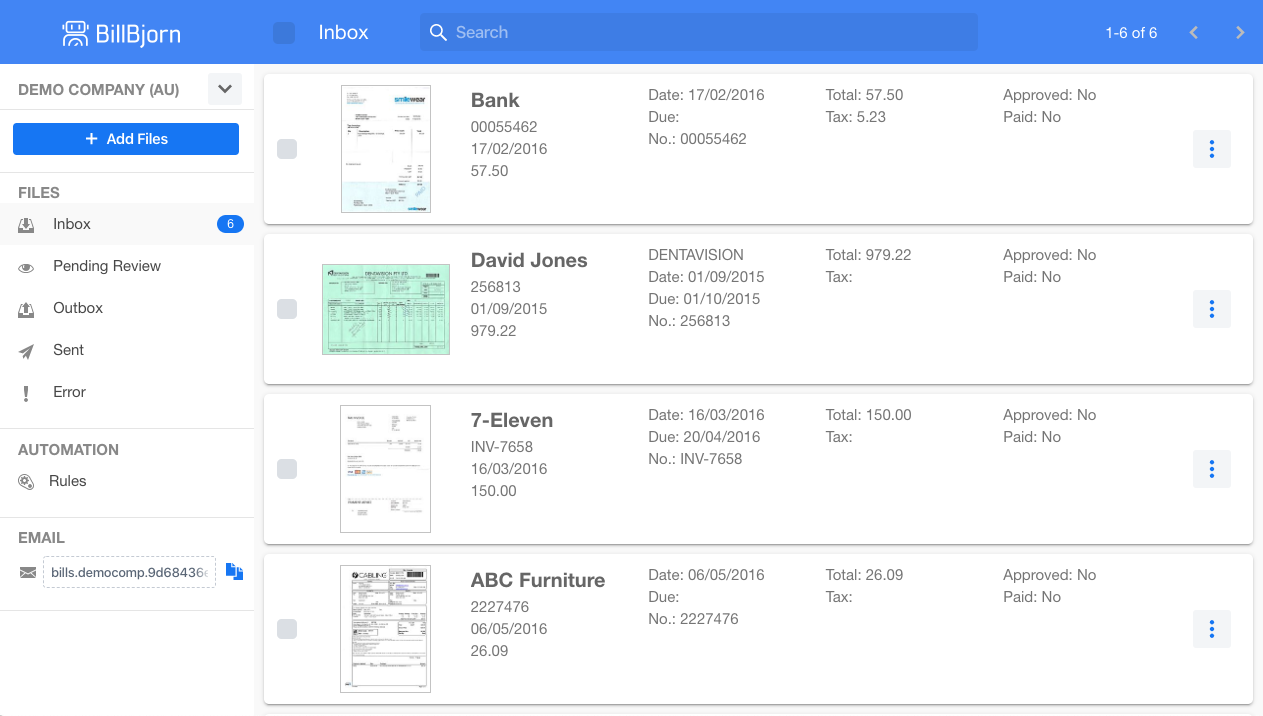Click the Add Files button

(x=126, y=139)
